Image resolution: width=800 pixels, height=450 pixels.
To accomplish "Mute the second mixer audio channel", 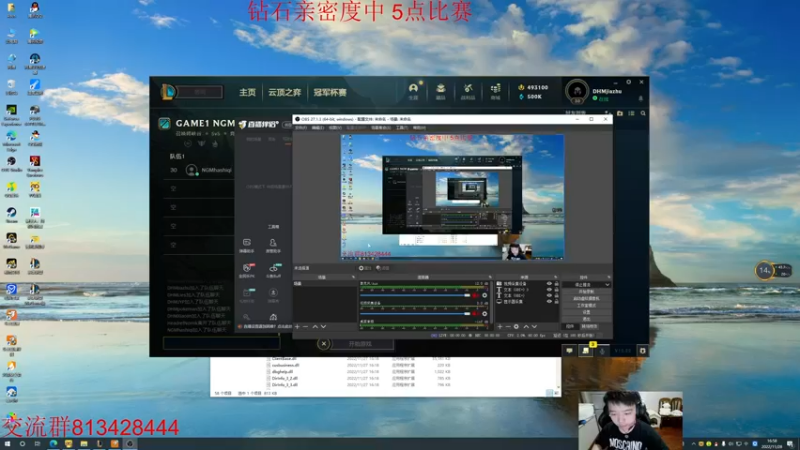I will 477,314.
